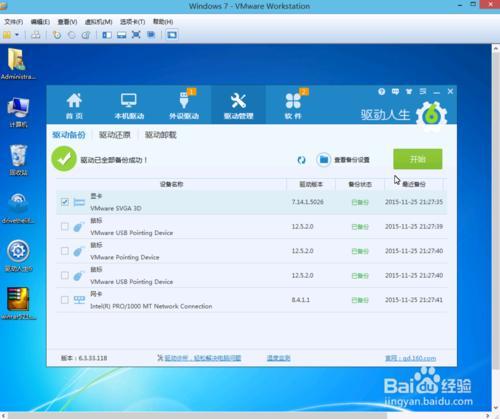Viewport: 500px width, 419px height.
Task: Click the green 开始 button
Action: point(418,159)
